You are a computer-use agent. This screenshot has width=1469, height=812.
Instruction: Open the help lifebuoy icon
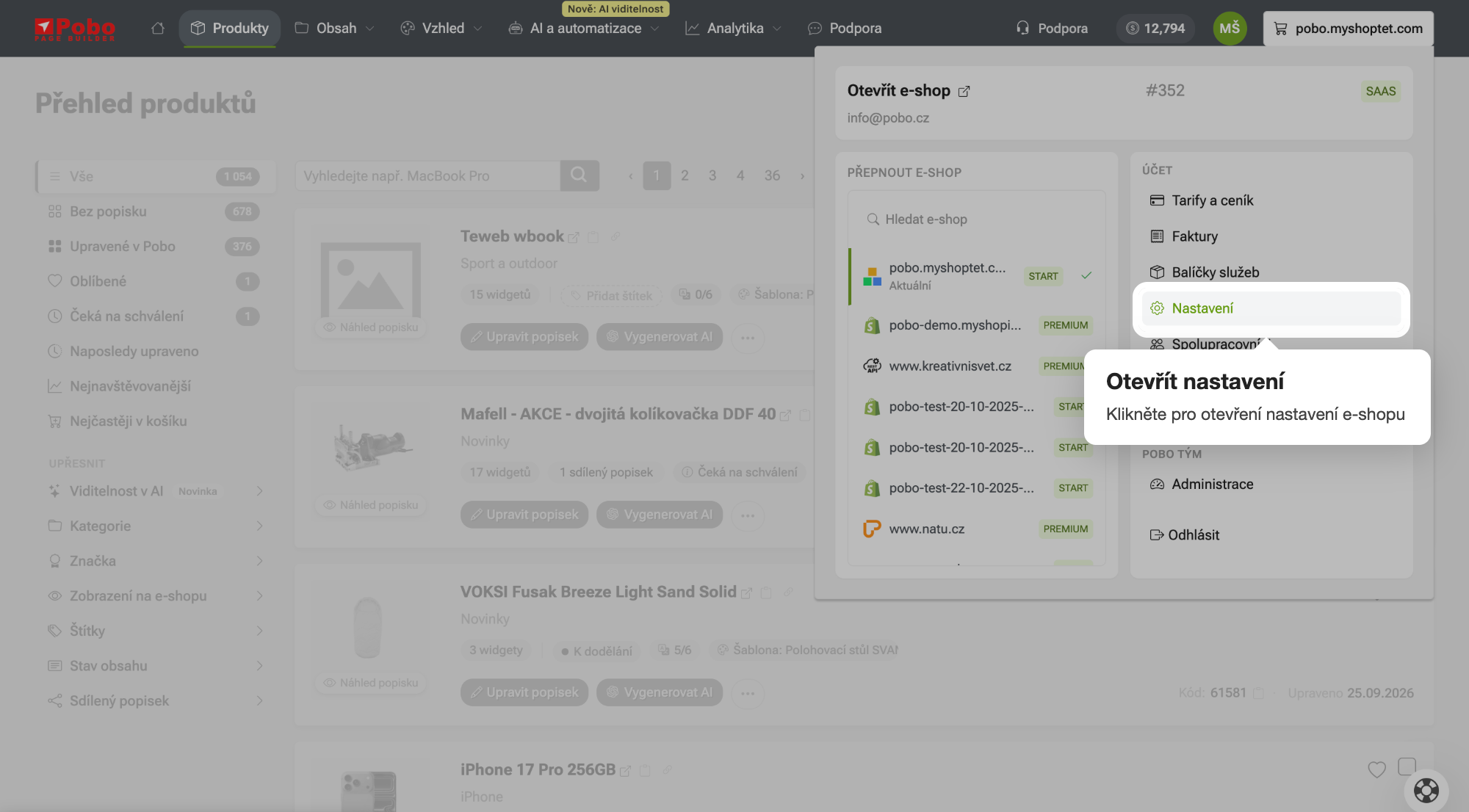[x=1426, y=790]
